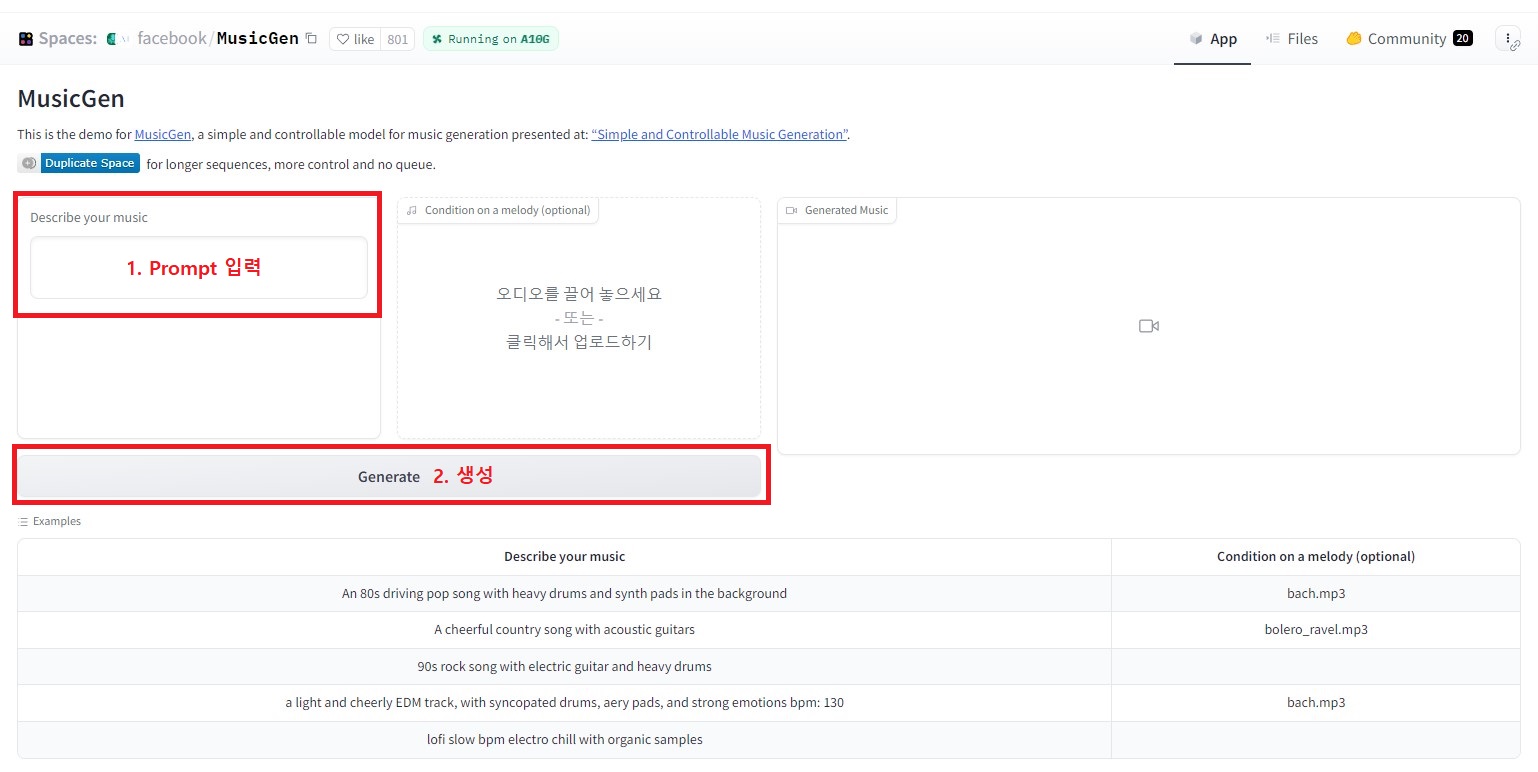Click the melody audio upload drop area

pos(579,318)
